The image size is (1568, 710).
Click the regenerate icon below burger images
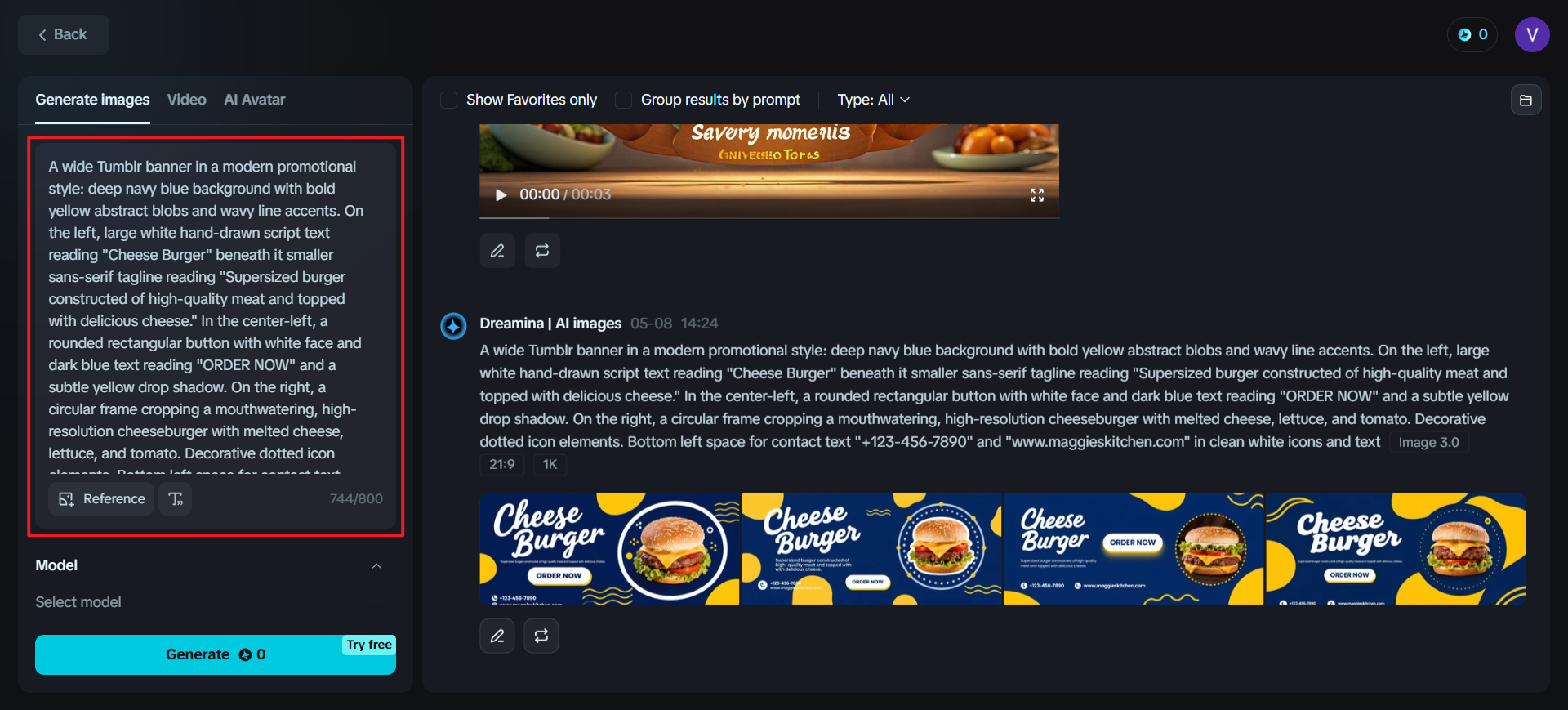pyautogui.click(x=541, y=636)
